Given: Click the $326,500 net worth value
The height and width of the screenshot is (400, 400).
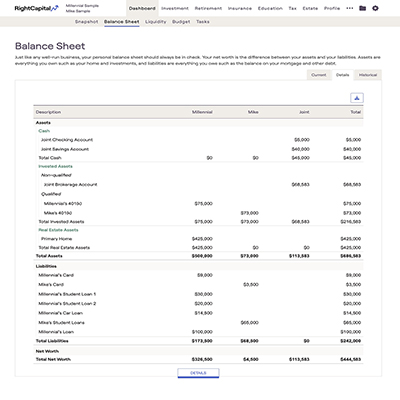Looking at the screenshot, I should point(202,359).
